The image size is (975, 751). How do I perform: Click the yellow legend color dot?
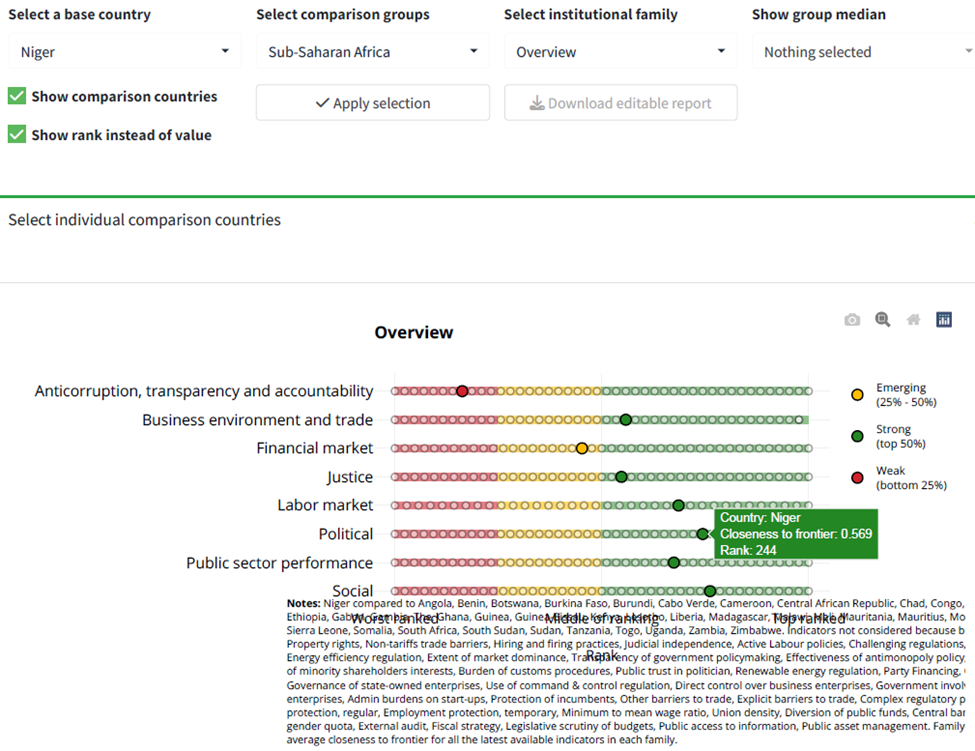(857, 394)
